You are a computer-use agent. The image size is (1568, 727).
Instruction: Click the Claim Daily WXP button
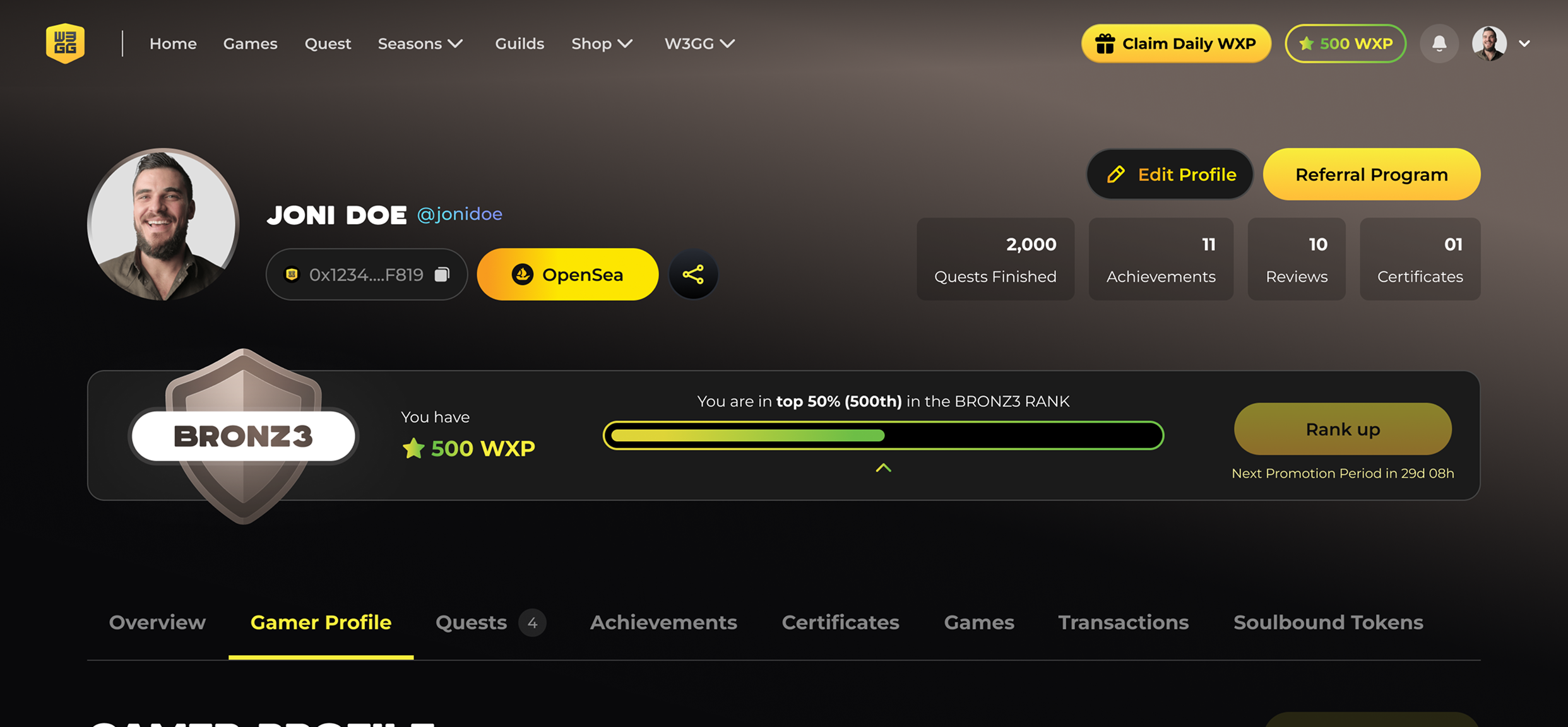[1176, 44]
